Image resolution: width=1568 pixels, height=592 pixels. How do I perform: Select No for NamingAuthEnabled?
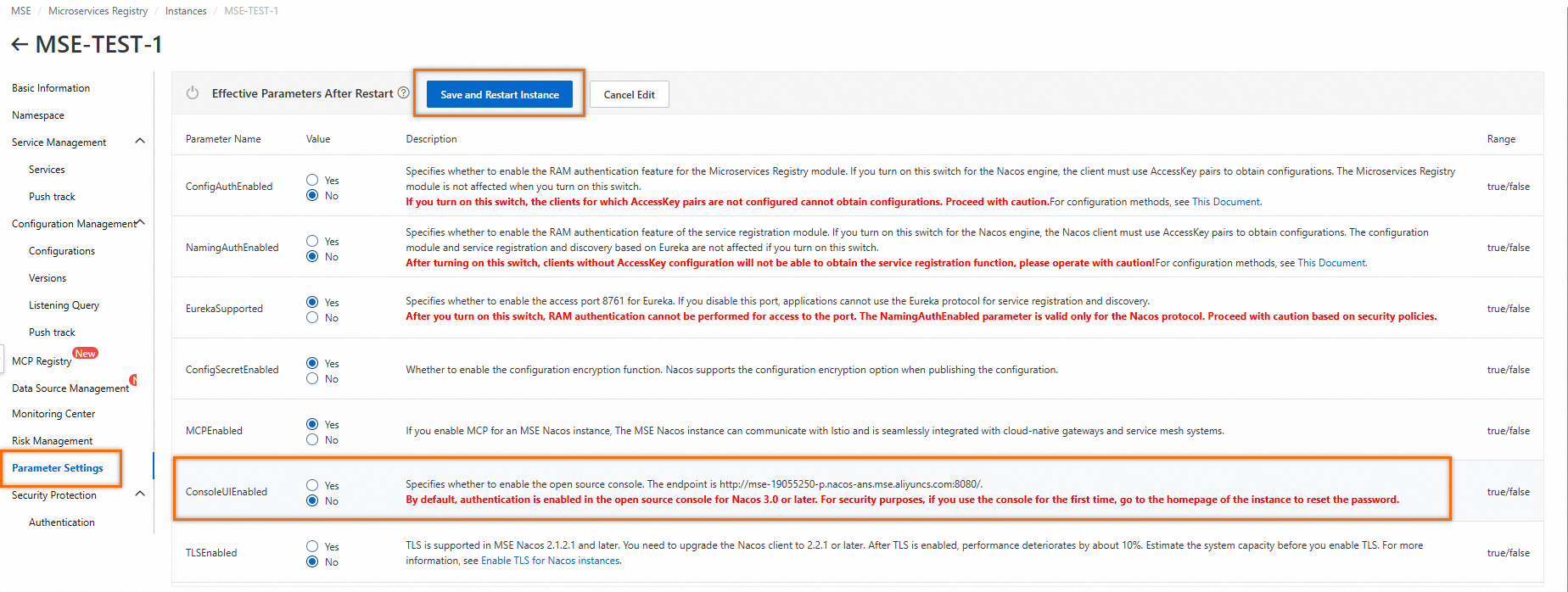click(312, 256)
